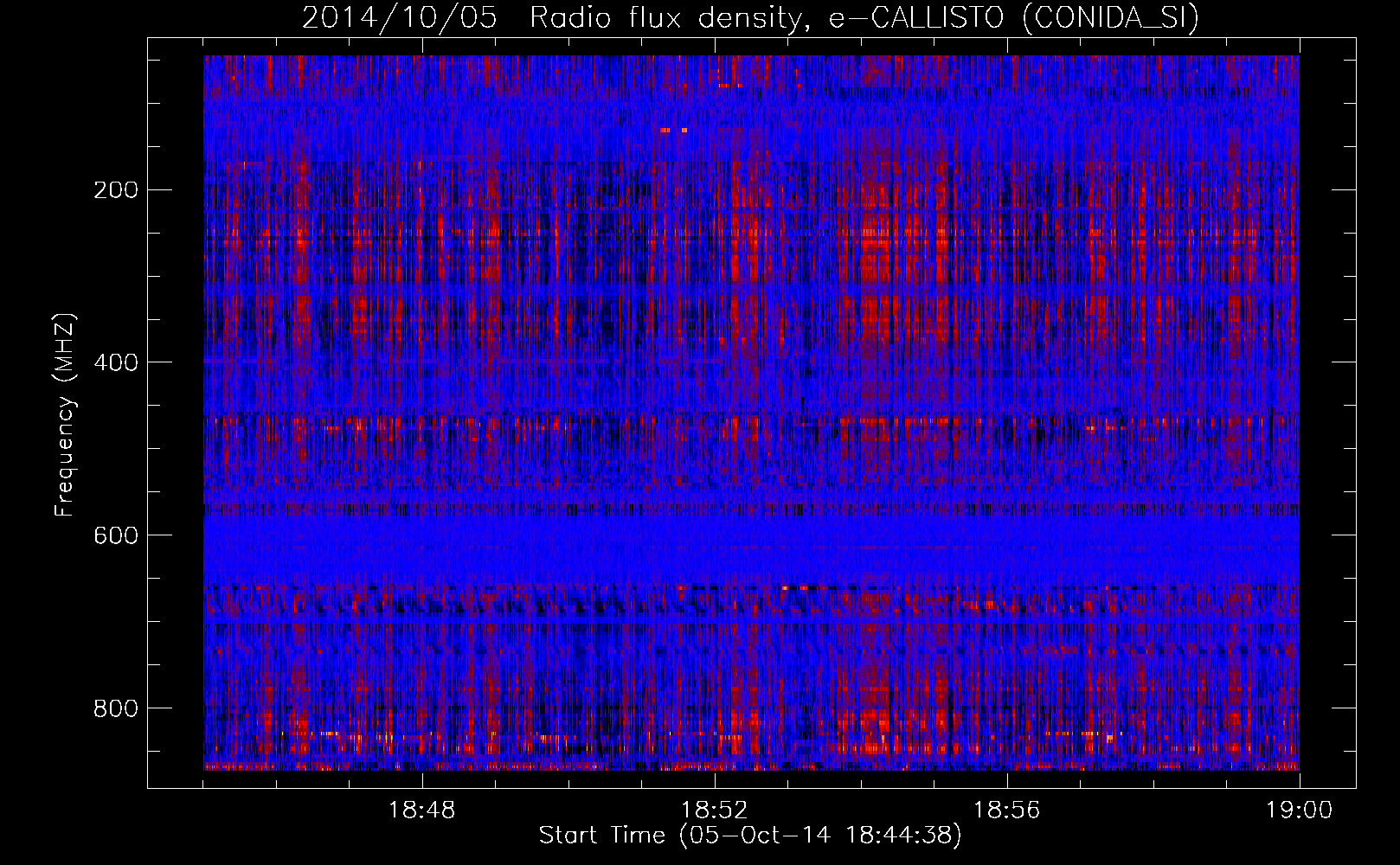This screenshot has height=865, width=1400.
Task: Click the '600' frequency tick label
Action: click(115, 535)
